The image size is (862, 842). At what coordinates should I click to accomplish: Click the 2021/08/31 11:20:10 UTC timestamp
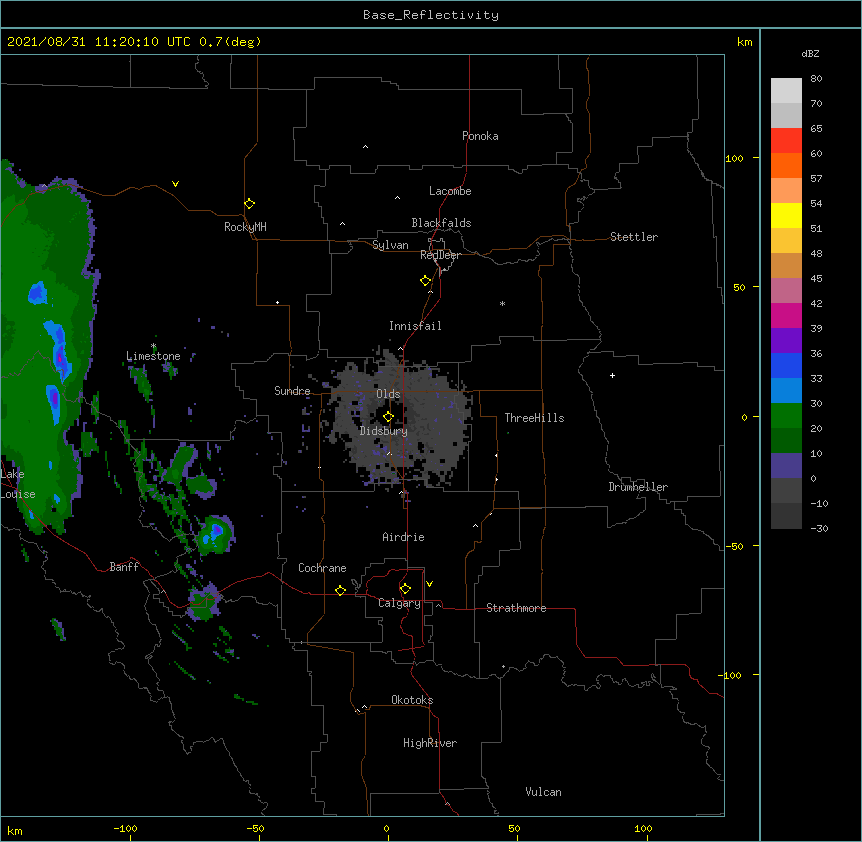tap(99, 42)
